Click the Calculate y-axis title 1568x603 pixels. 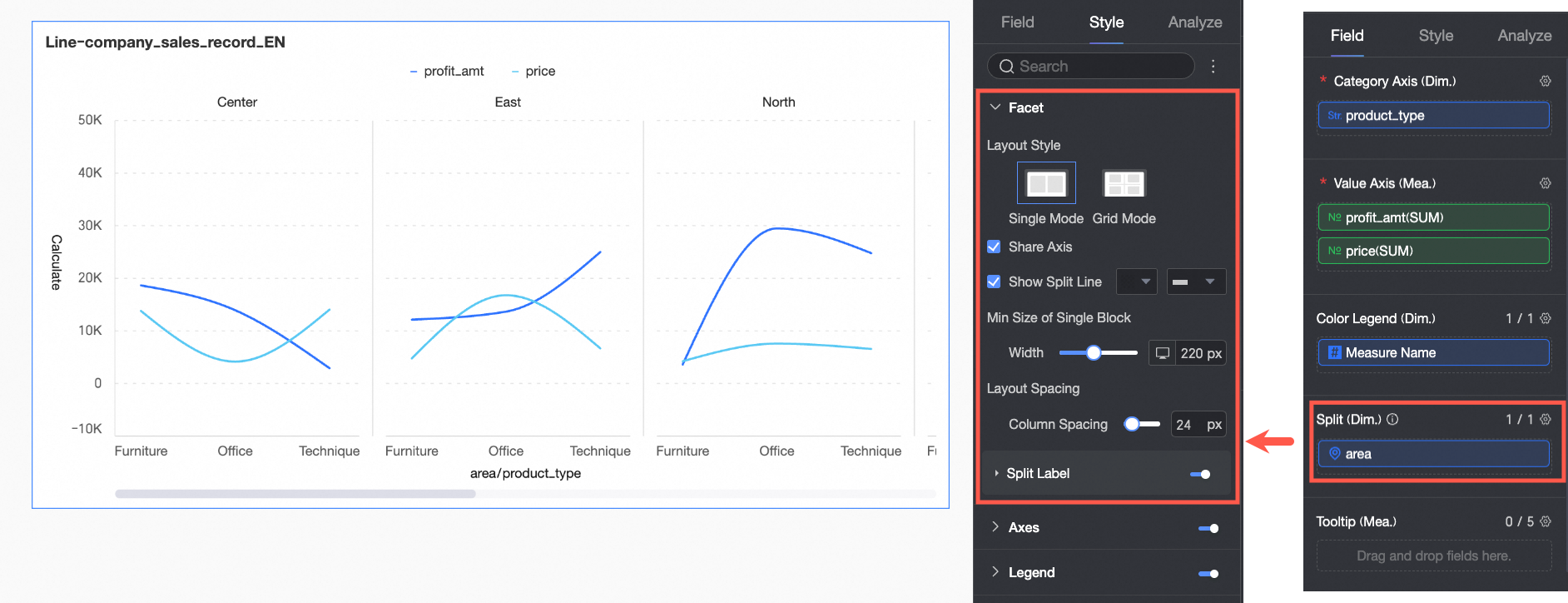coord(56,262)
